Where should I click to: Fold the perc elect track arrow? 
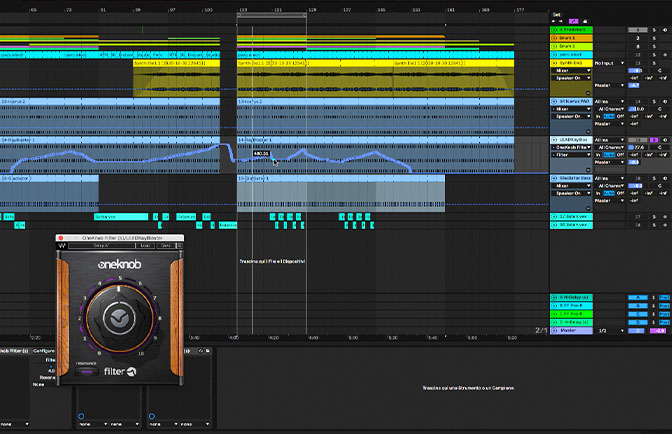point(554,55)
